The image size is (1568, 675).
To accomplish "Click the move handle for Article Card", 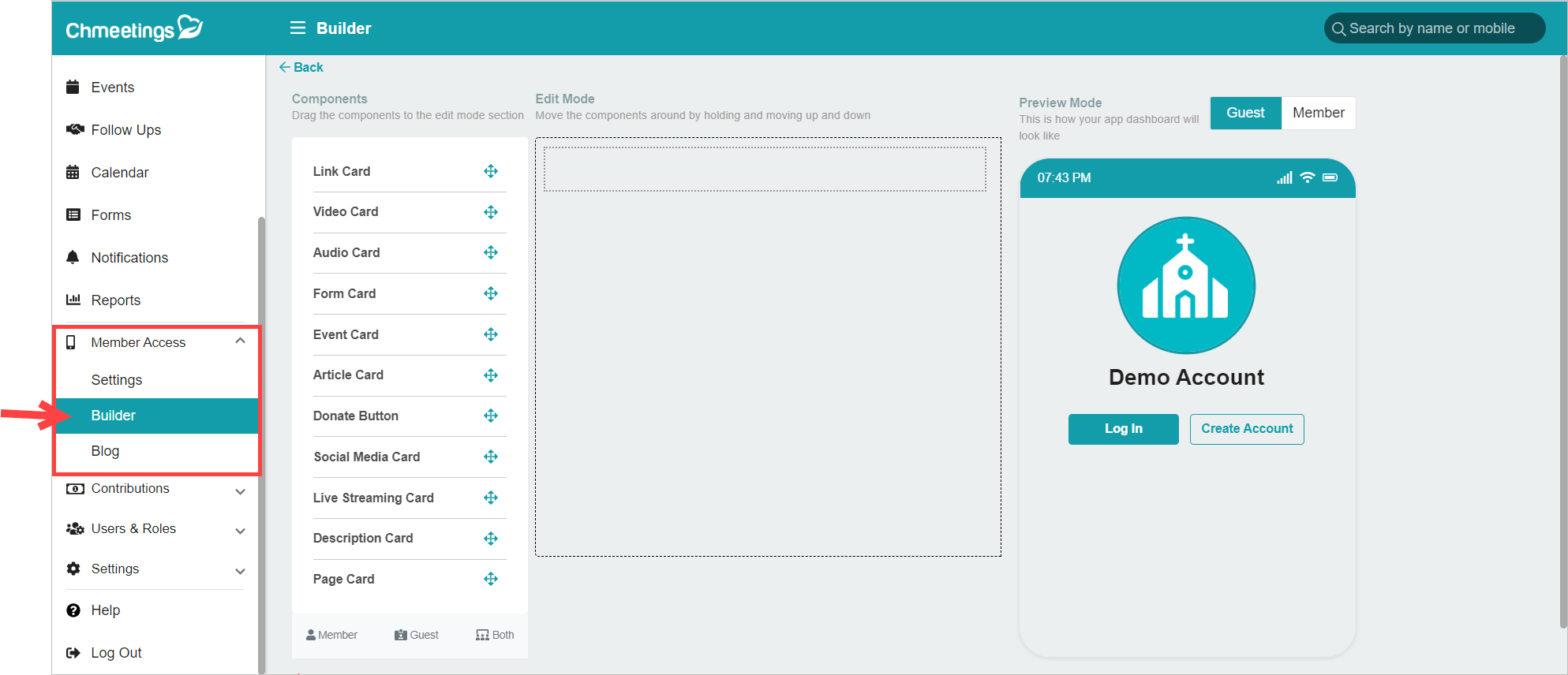I will 491,375.
